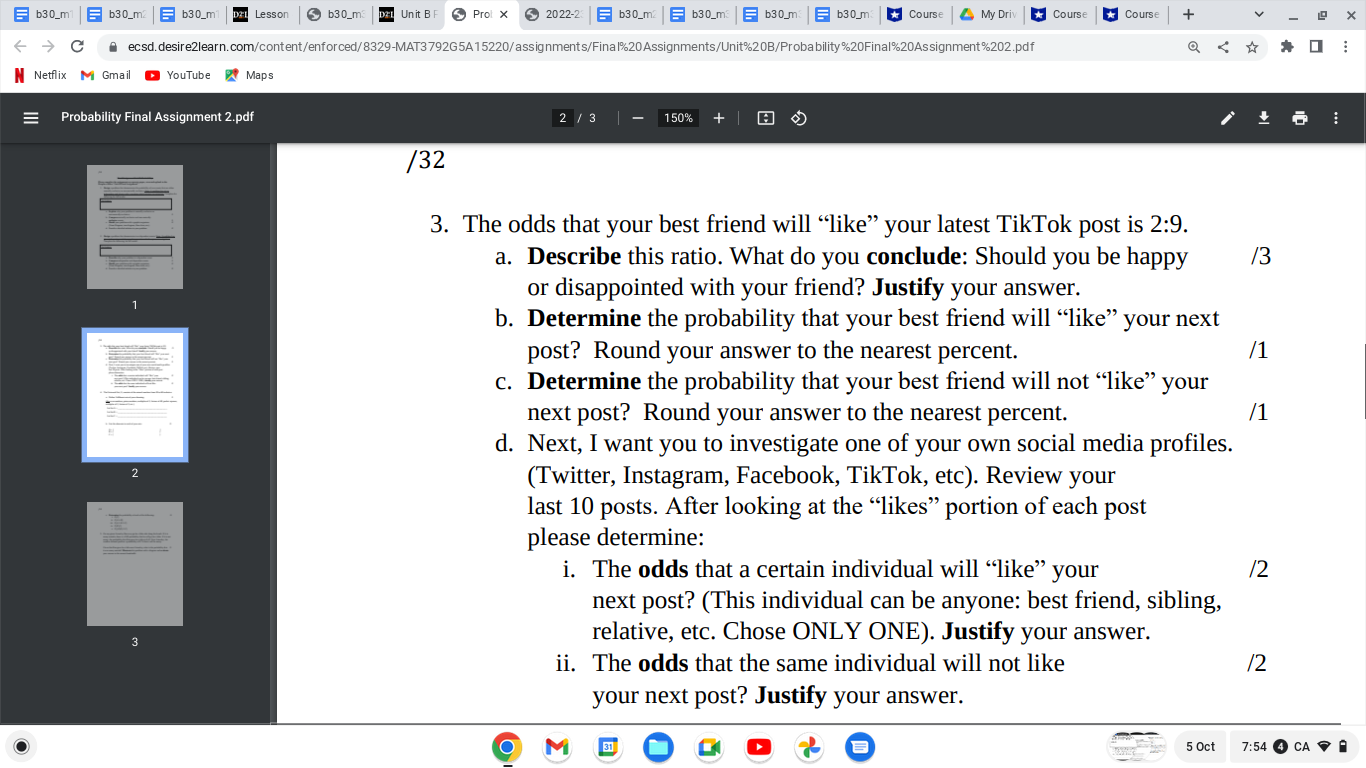Zoom out of the document
This screenshot has width=1366, height=768.
click(x=637, y=117)
